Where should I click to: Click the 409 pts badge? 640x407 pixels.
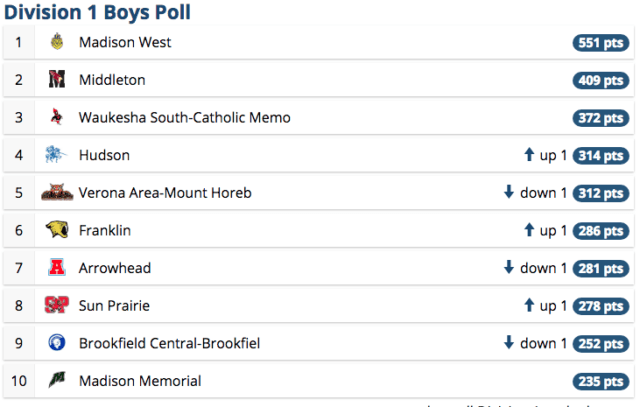point(601,80)
